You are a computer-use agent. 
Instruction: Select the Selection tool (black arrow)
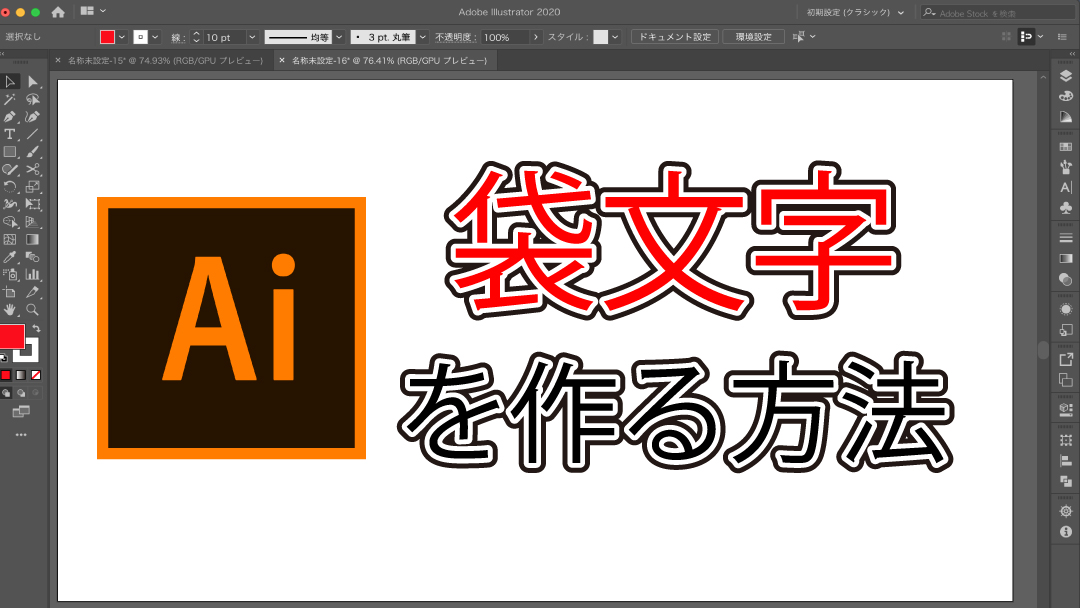[x=10, y=82]
